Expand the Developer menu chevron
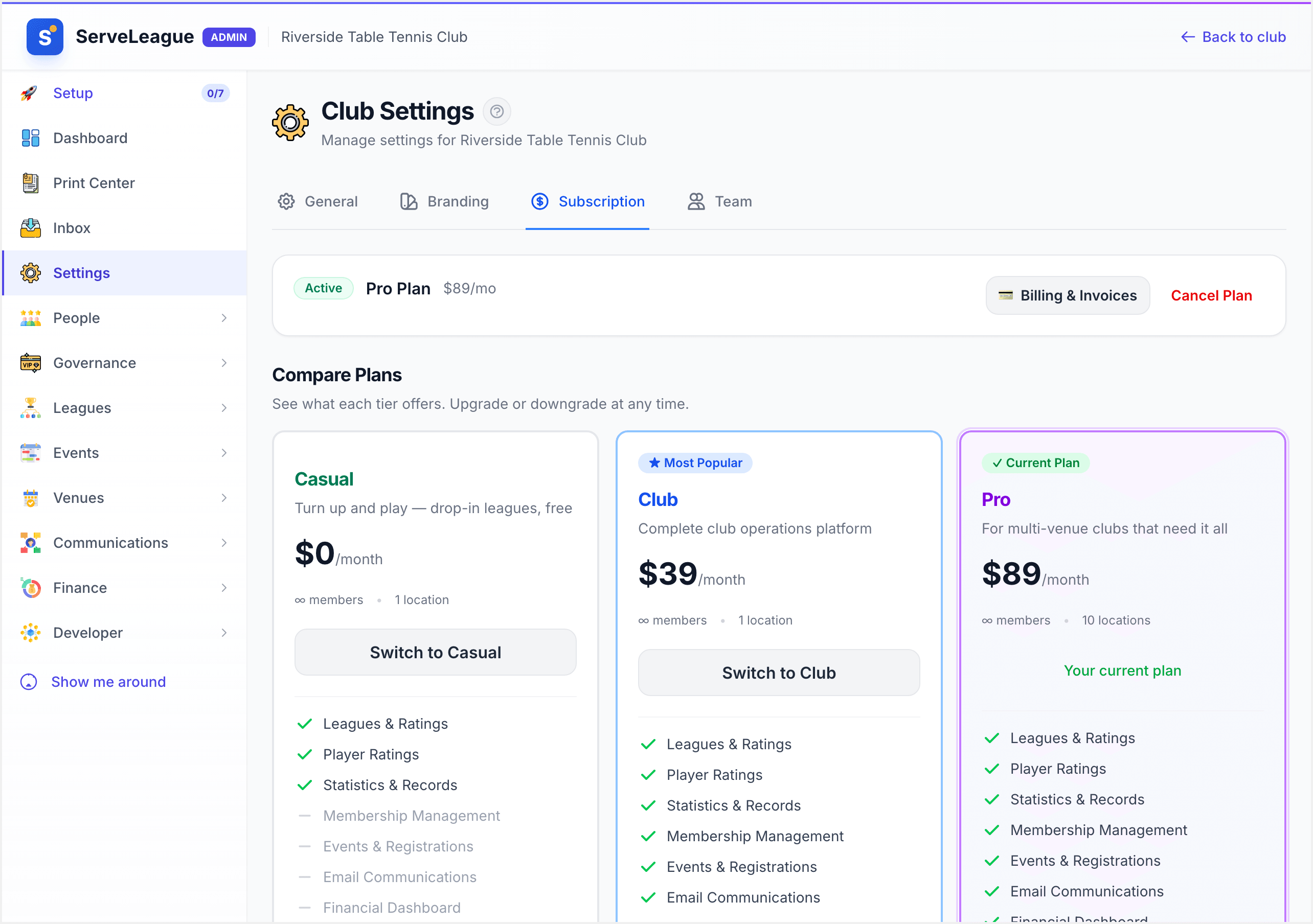Viewport: 1313px width, 924px height. [223, 632]
